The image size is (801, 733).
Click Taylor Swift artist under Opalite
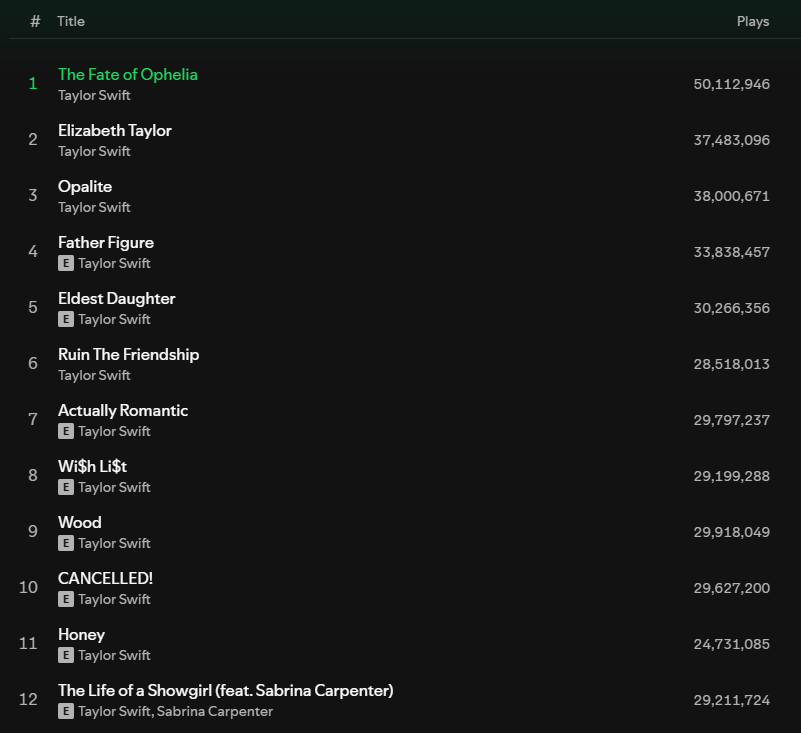pyautogui.click(x=94, y=207)
